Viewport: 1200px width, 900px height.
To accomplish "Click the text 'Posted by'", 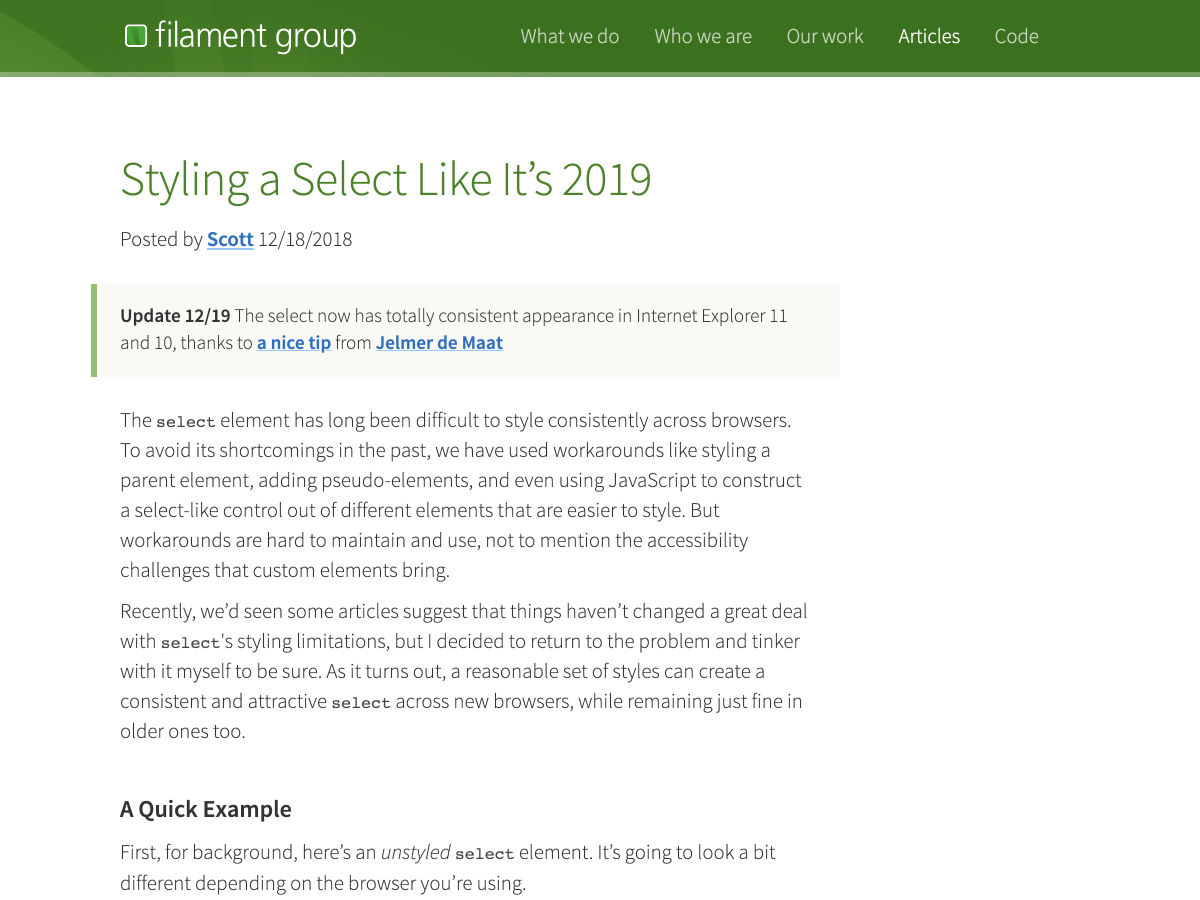I will tap(161, 239).
